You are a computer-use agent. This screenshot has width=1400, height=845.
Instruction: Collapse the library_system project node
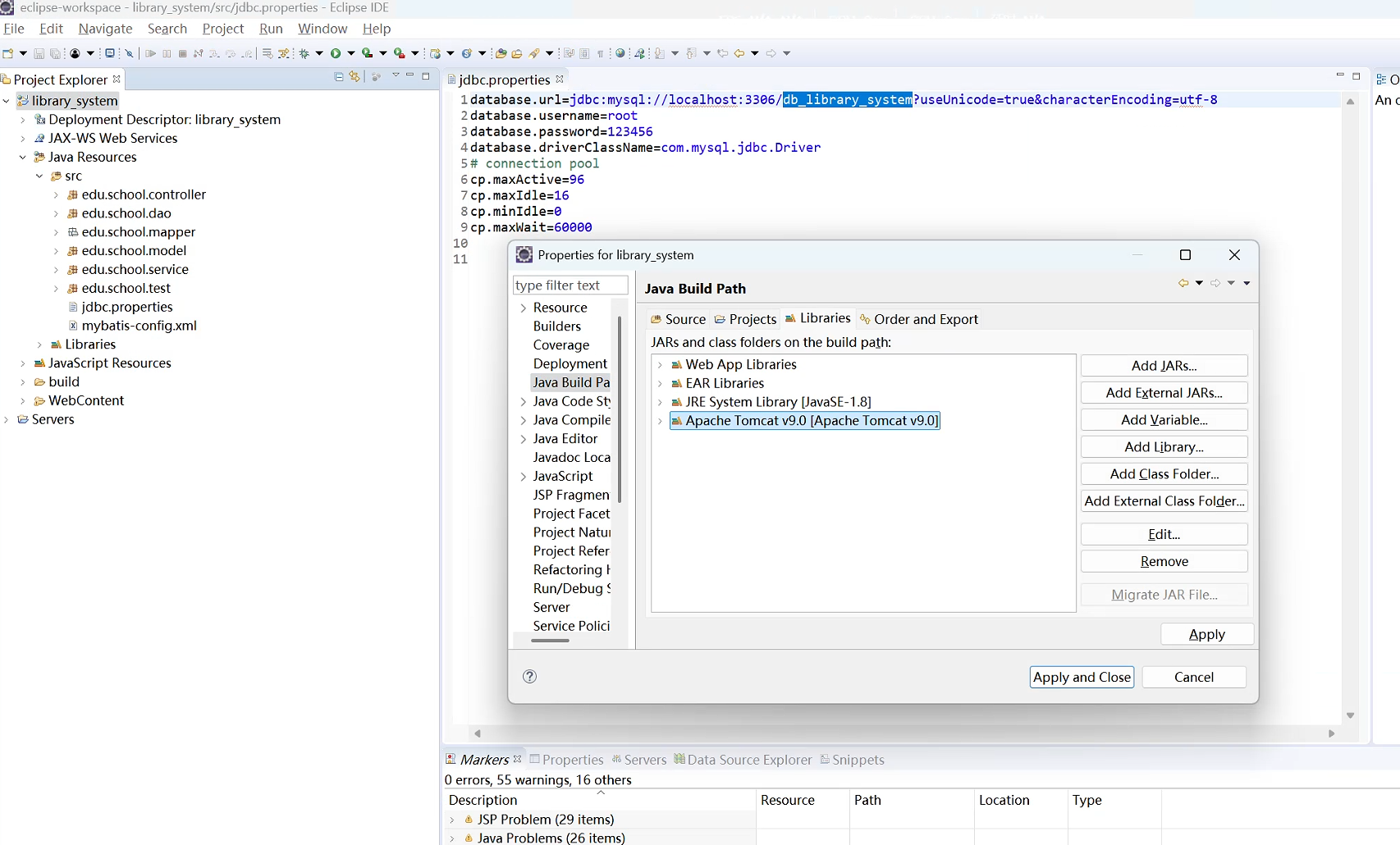point(7,101)
